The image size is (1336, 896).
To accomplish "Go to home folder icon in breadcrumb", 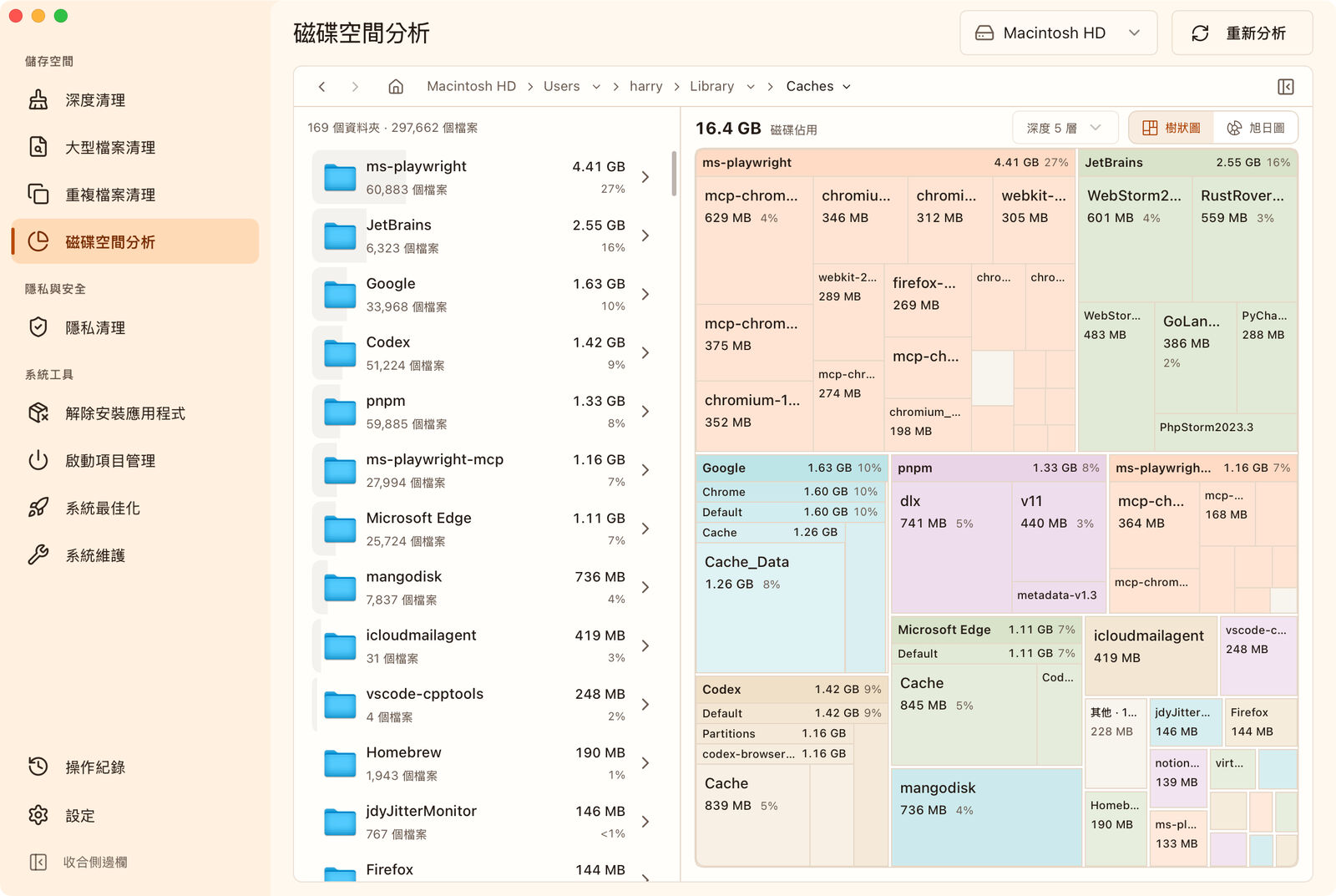I will pyautogui.click(x=396, y=87).
